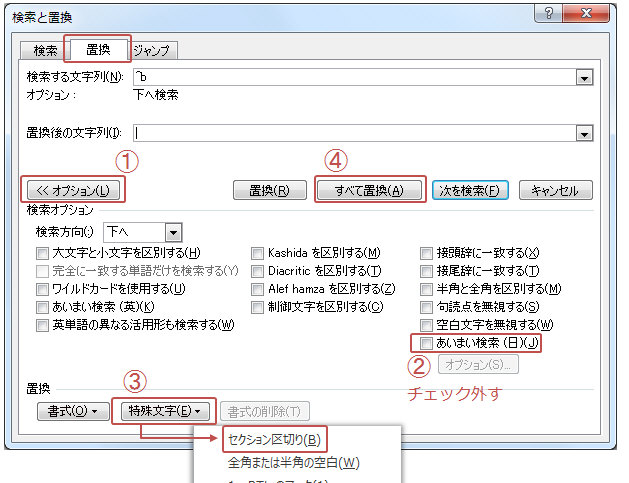Click the 置換(R) button
This screenshot has width=629, height=483.
pos(270,190)
